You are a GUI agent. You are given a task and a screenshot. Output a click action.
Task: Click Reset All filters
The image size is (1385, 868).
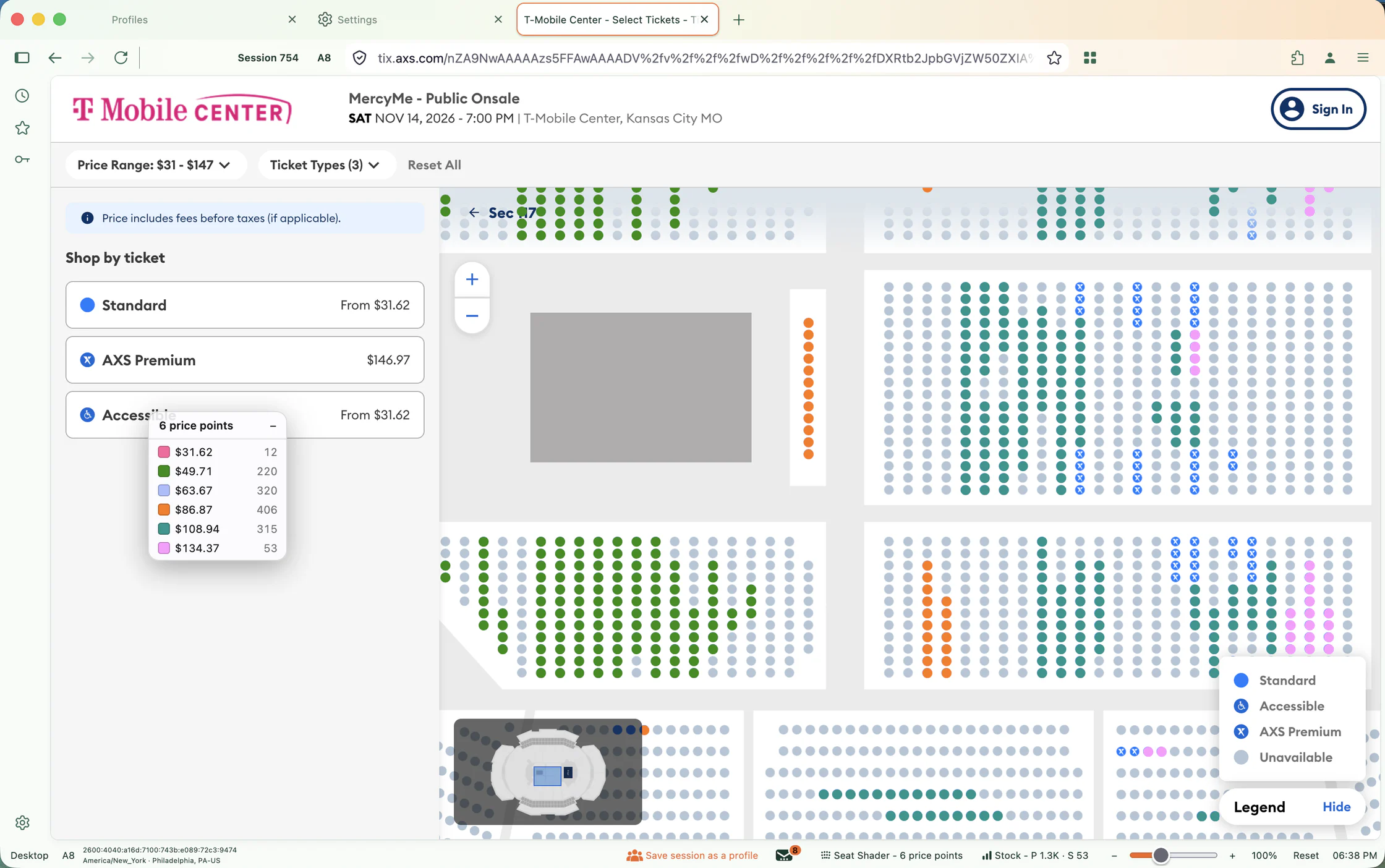tap(434, 165)
